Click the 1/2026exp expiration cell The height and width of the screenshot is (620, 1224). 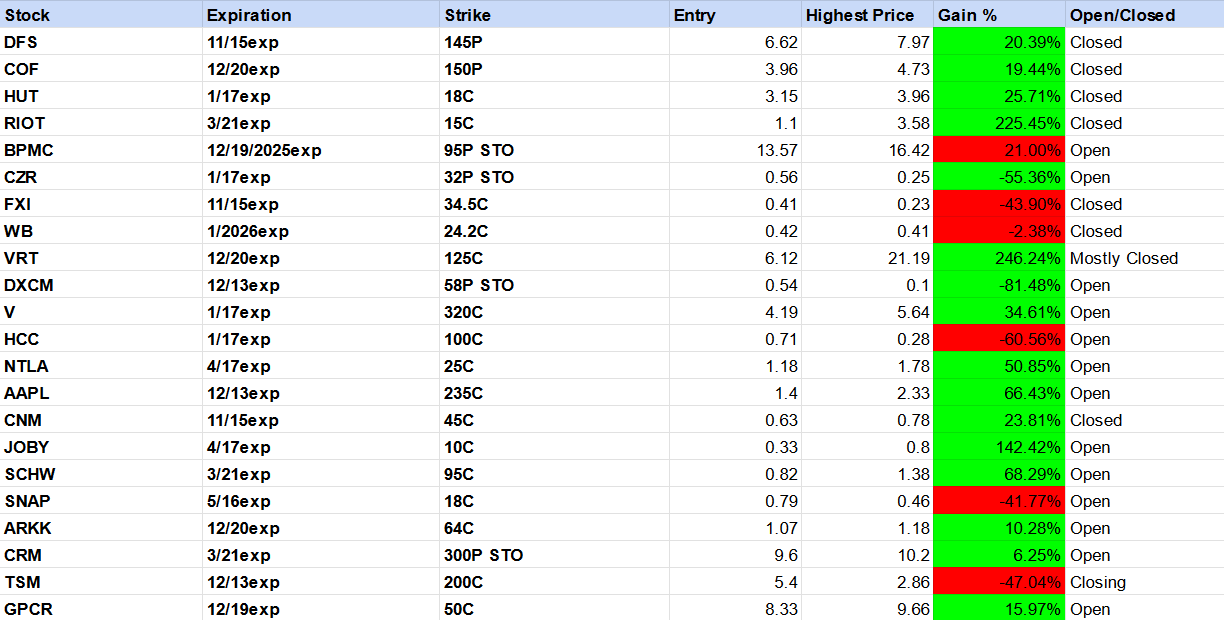pyautogui.click(x=321, y=231)
